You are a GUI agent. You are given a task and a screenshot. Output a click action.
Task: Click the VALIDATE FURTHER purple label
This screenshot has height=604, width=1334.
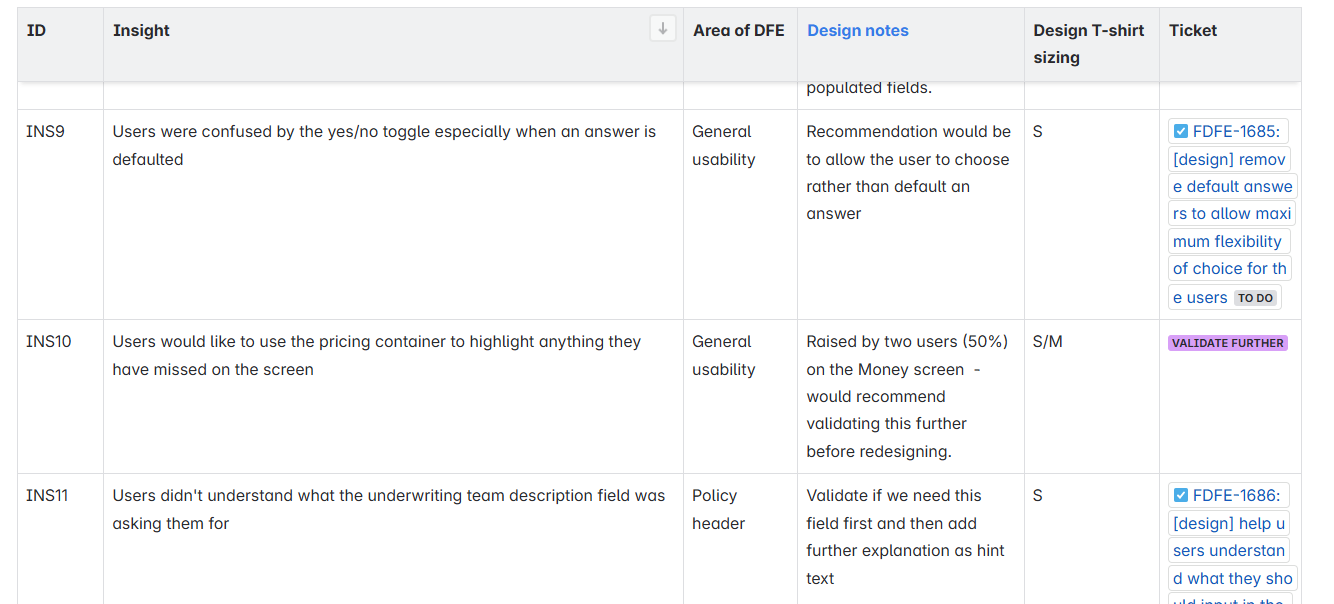click(1227, 343)
